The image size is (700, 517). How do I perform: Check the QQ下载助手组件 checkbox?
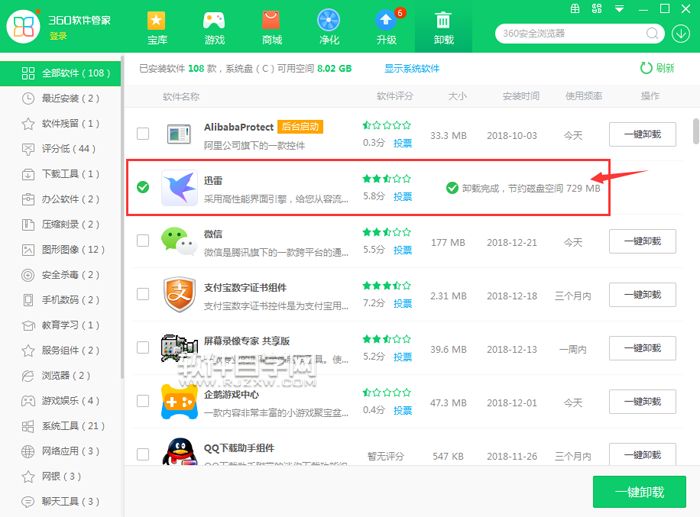pyautogui.click(x=143, y=454)
